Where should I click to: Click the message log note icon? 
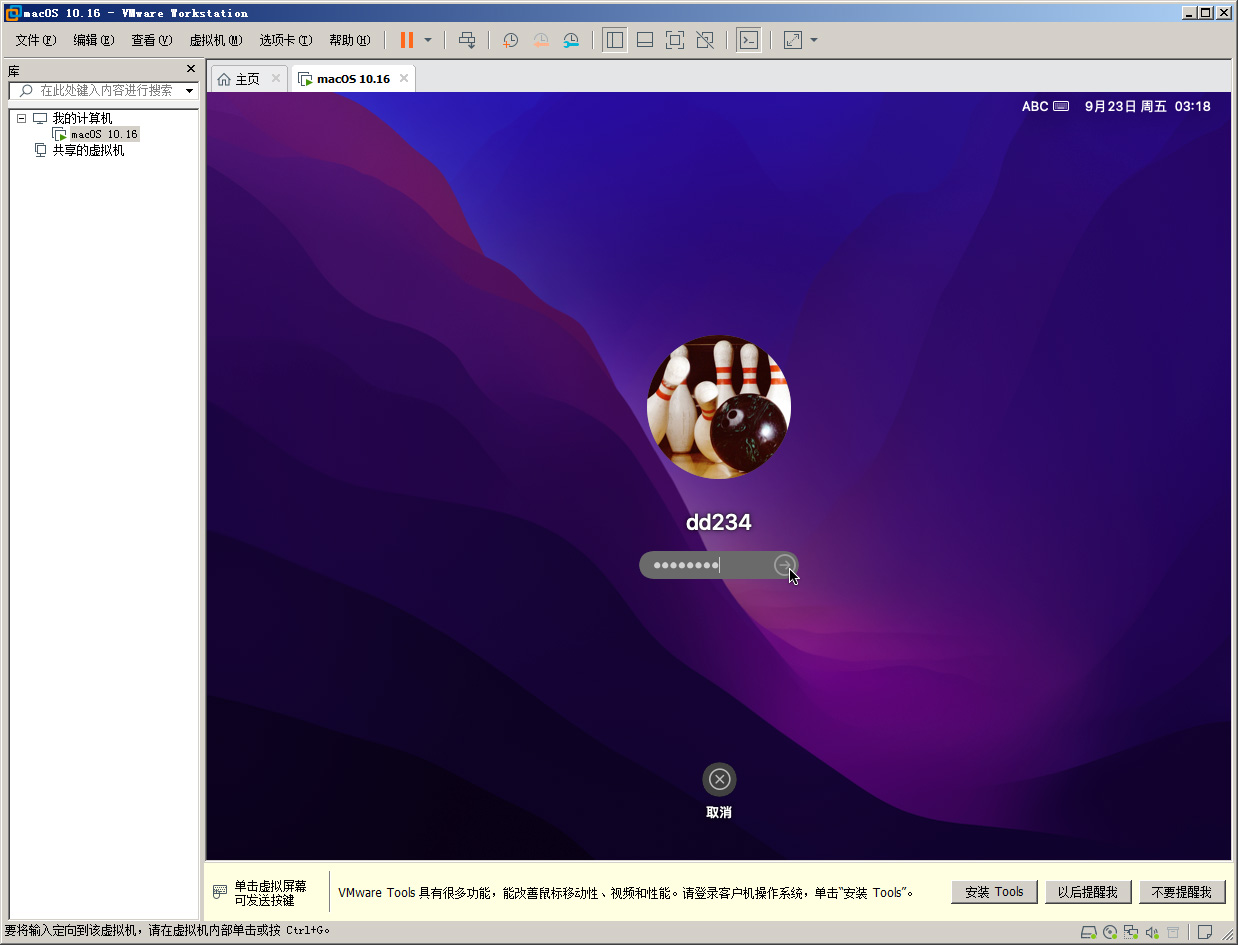[1205, 932]
